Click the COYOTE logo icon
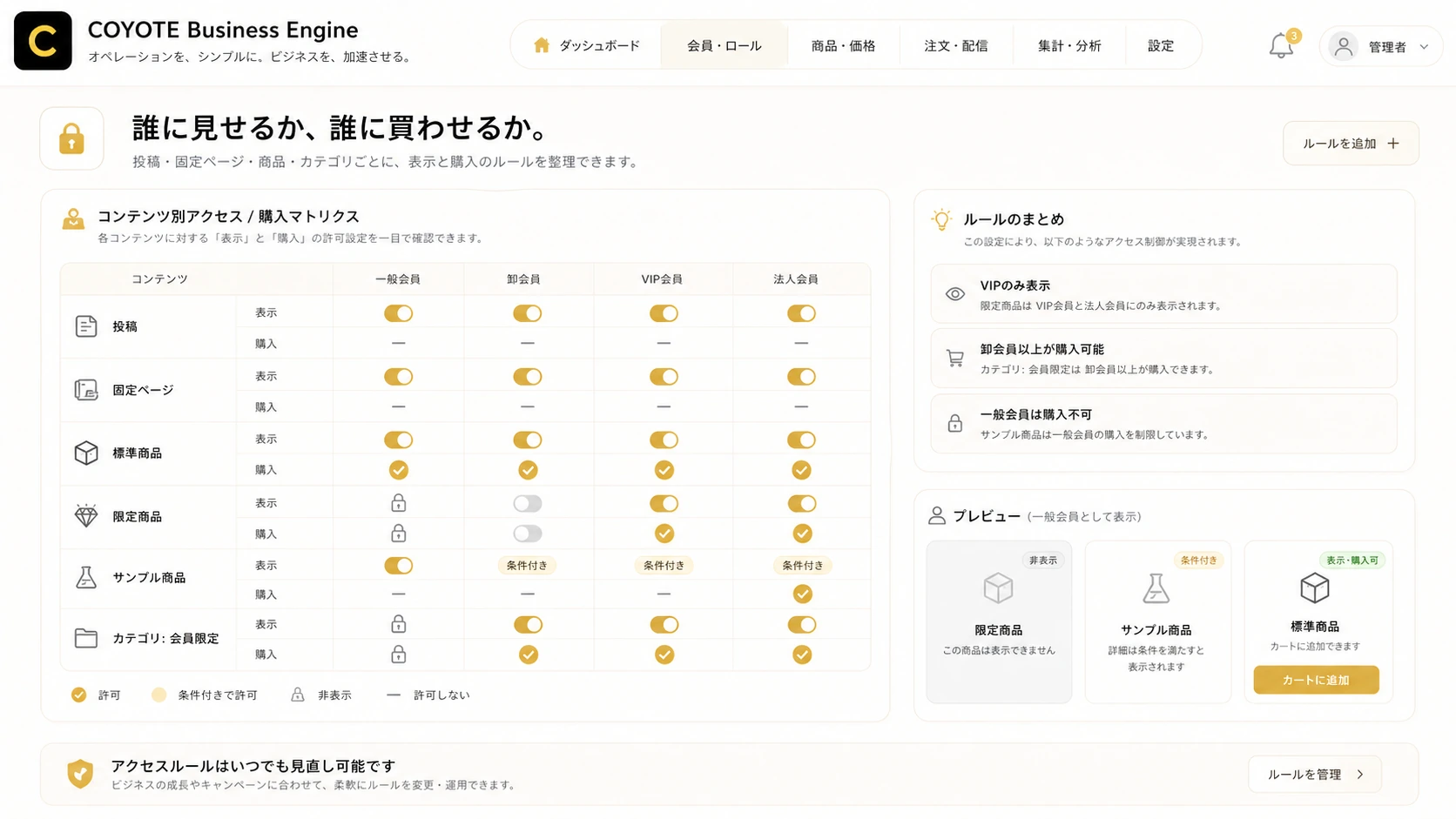 [43, 41]
